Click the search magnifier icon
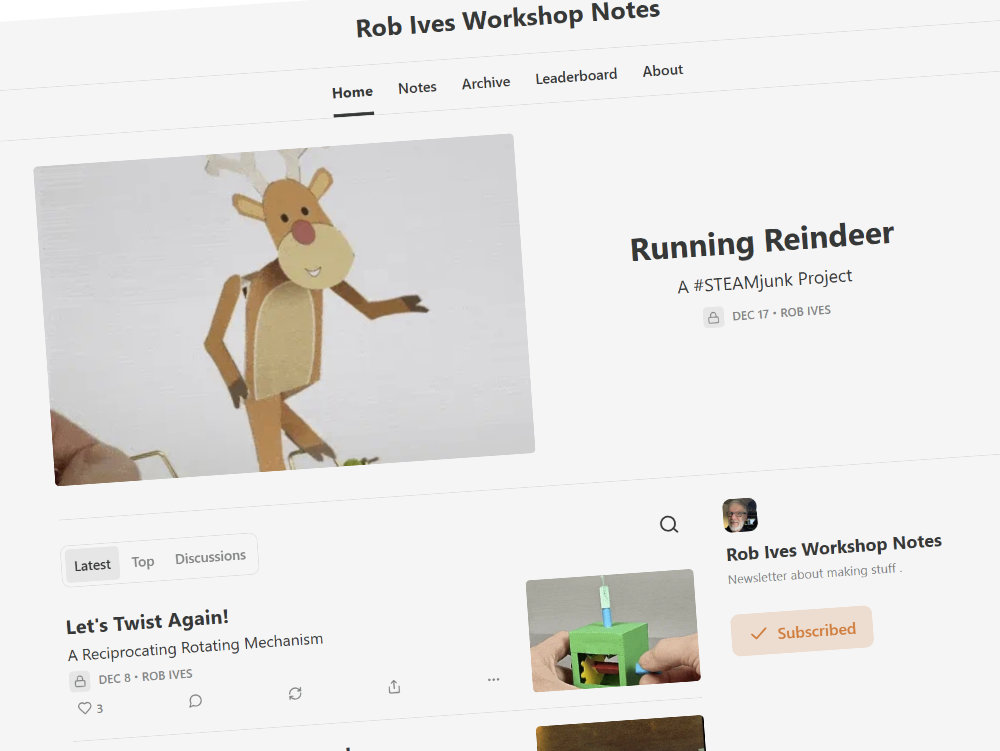The width and height of the screenshot is (1000, 751). tap(669, 525)
